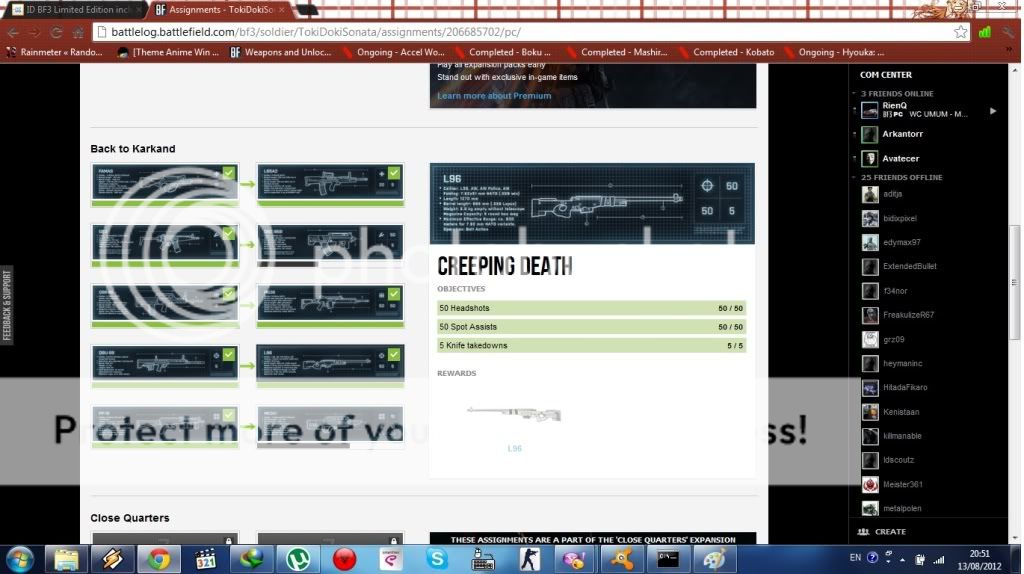This screenshot has width=1024, height=574.
Task: Open Winamp from the taskbar
Action: (112, 560)
